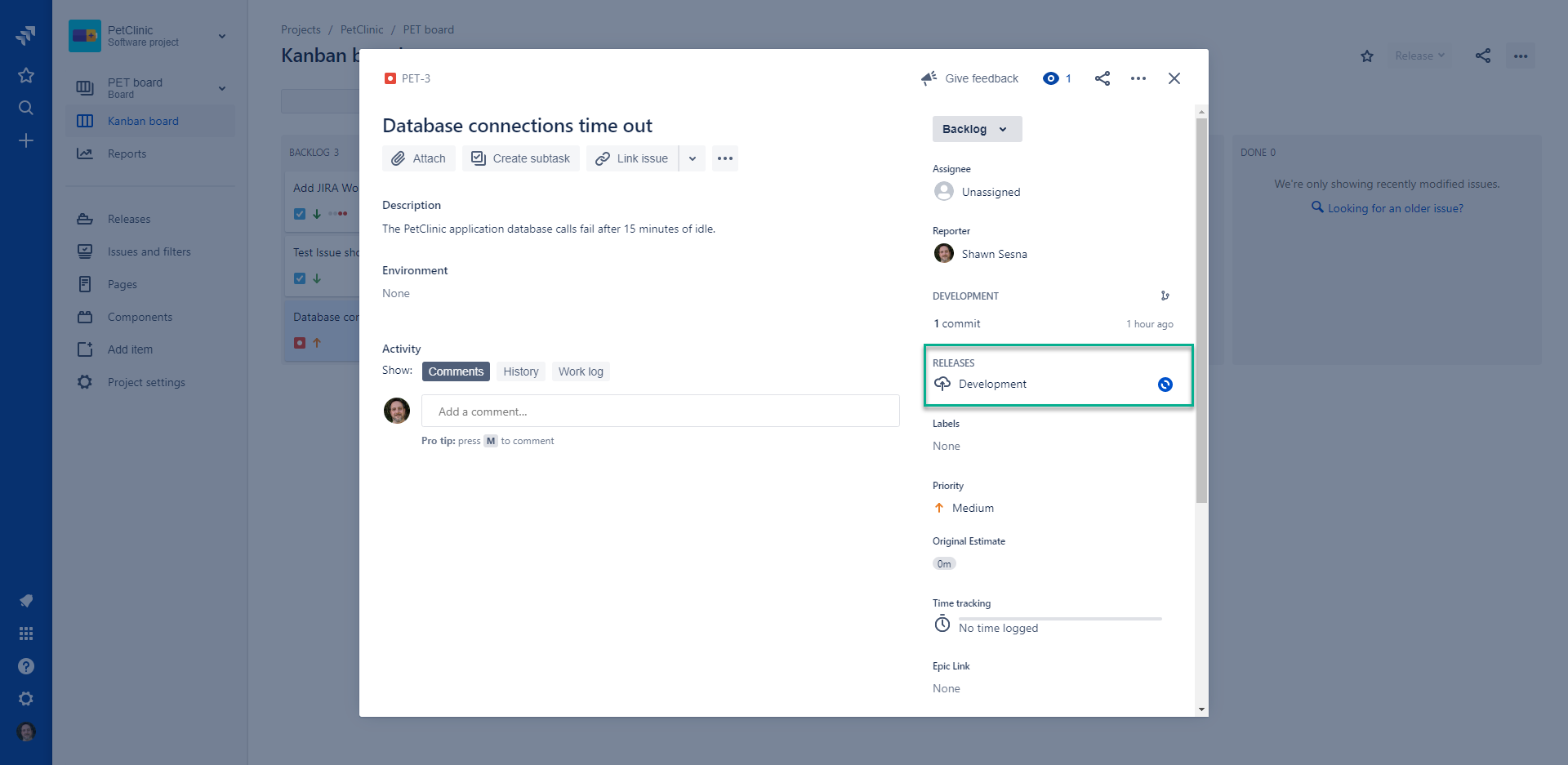Switch to the Work log activity tab
The image size is (1568, 765).
[581, 371]
